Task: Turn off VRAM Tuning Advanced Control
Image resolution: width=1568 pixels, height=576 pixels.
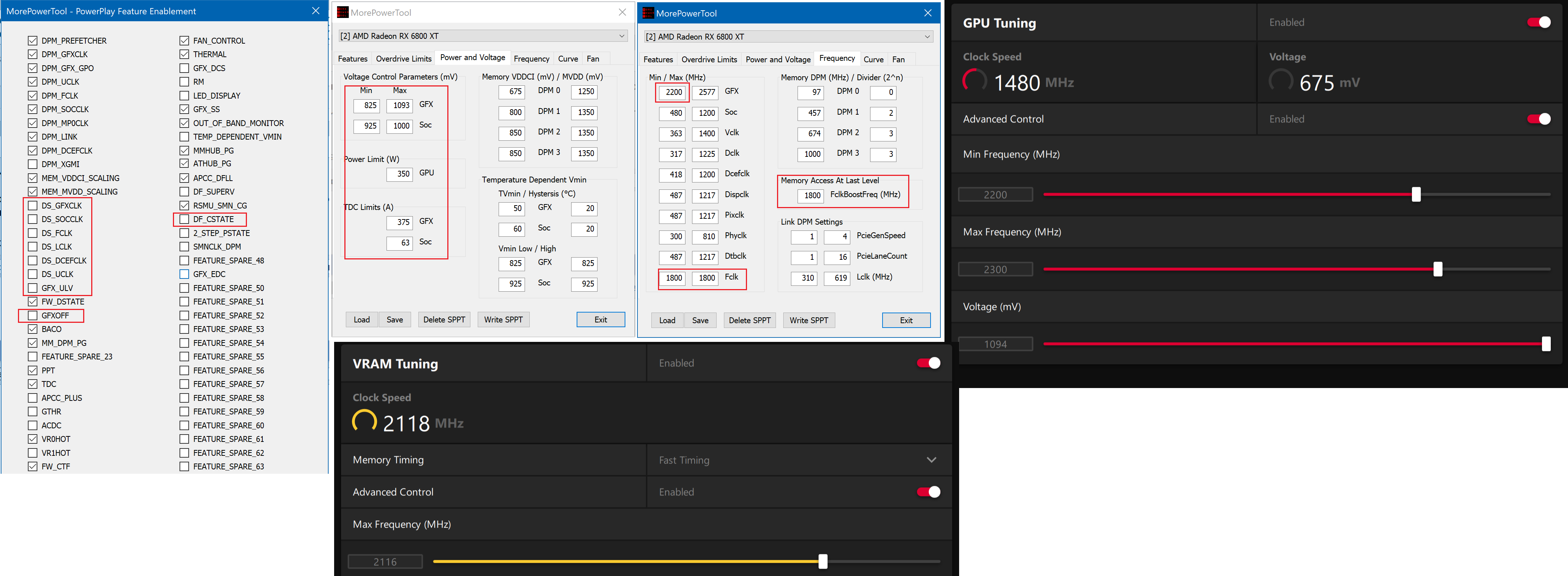Action: 928,492
